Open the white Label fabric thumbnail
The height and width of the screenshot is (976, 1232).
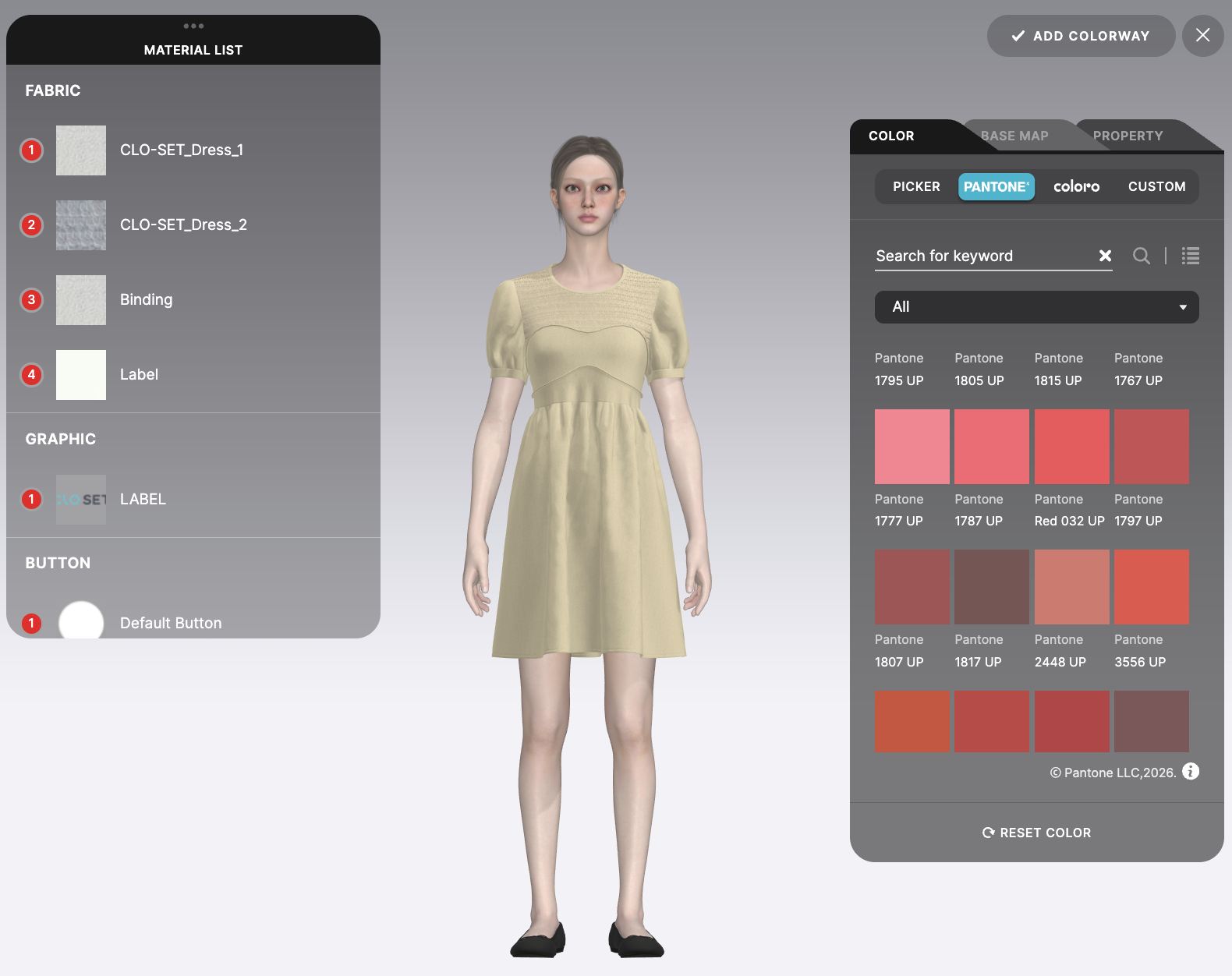pyautogui.click(x=81, y=375)
